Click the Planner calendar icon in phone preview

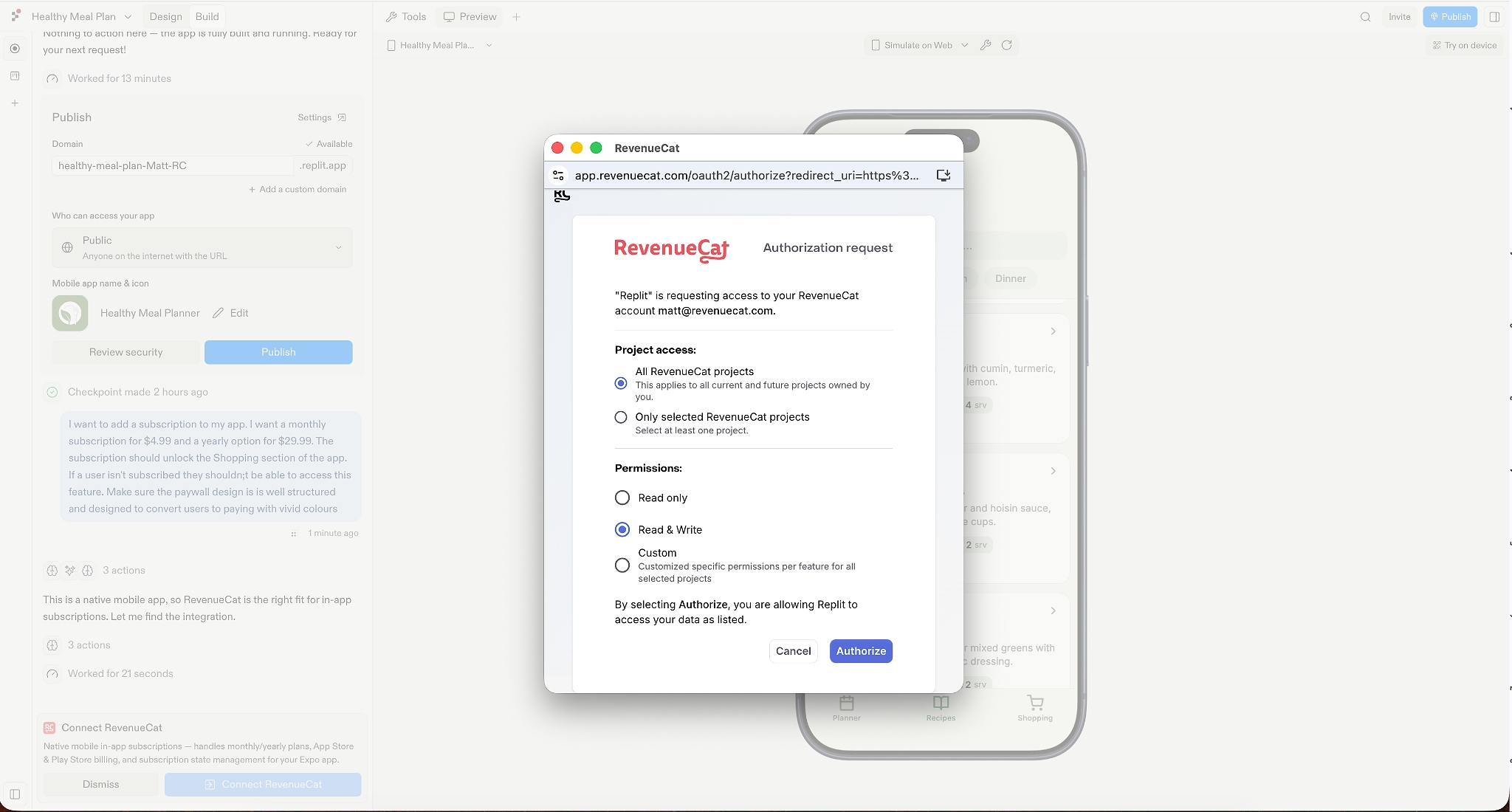847,703
